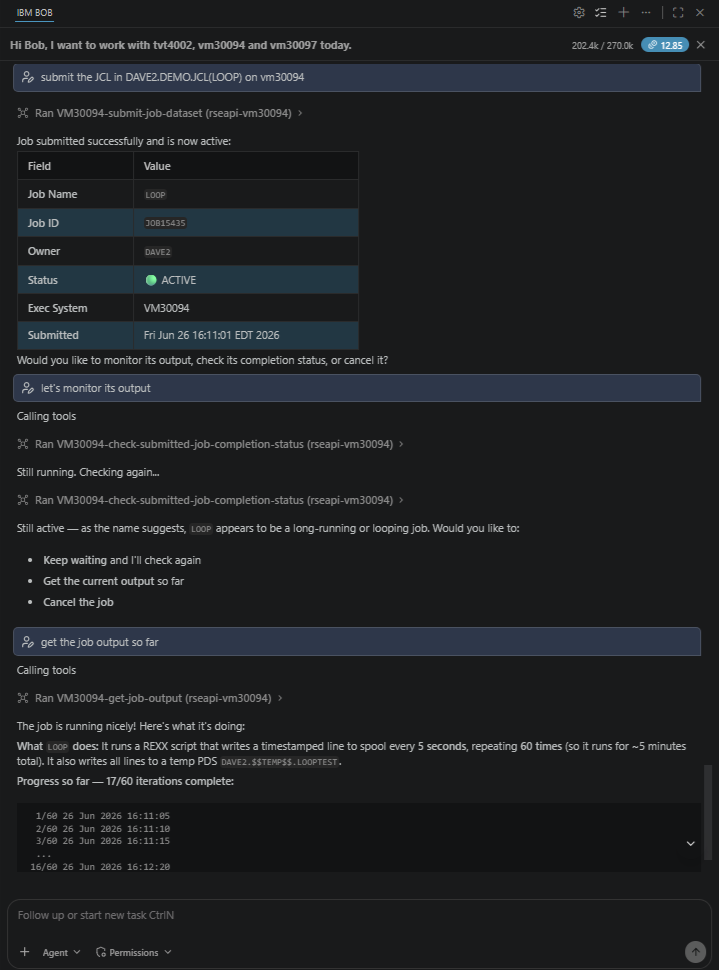
Task: Click the task title 'Hi Bob, I want to work with tvt4002'
Action: pyautogui.click(x=181, y=45)
